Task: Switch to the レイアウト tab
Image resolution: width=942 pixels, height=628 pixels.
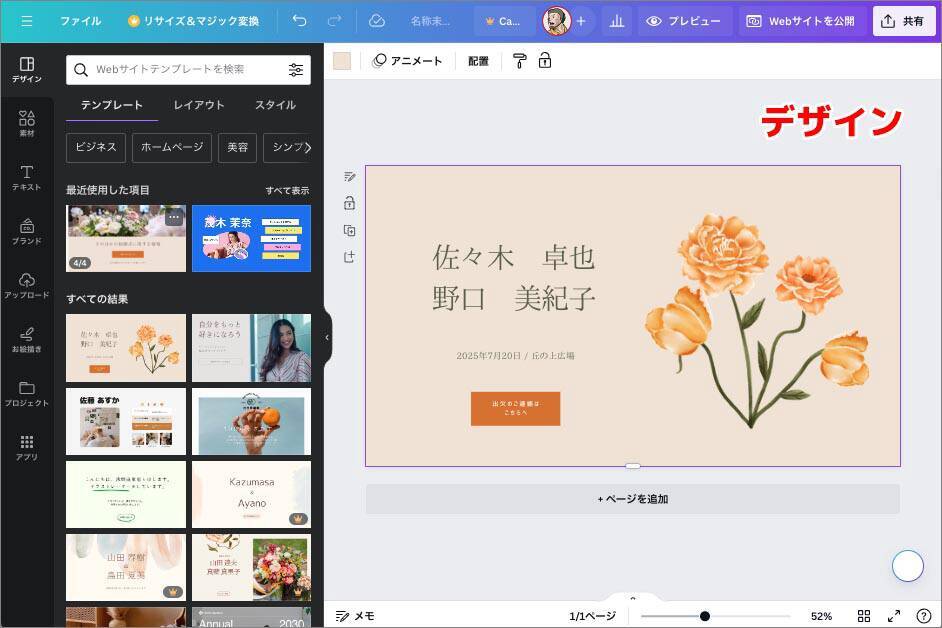Action: point(199,105)
